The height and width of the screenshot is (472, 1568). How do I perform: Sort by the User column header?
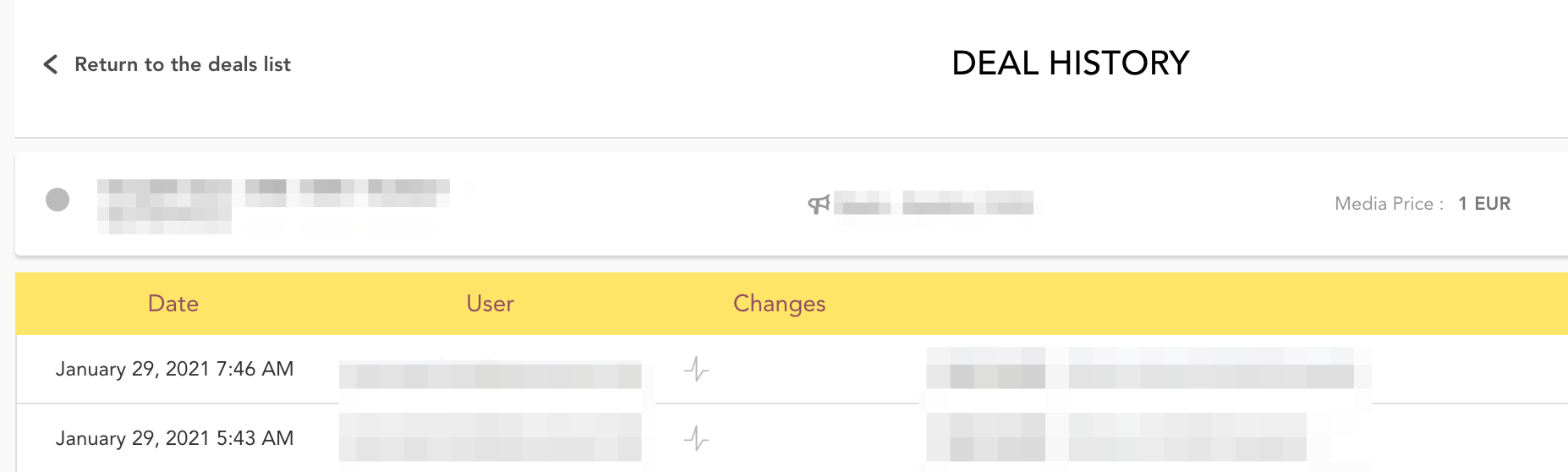[490, 304]
